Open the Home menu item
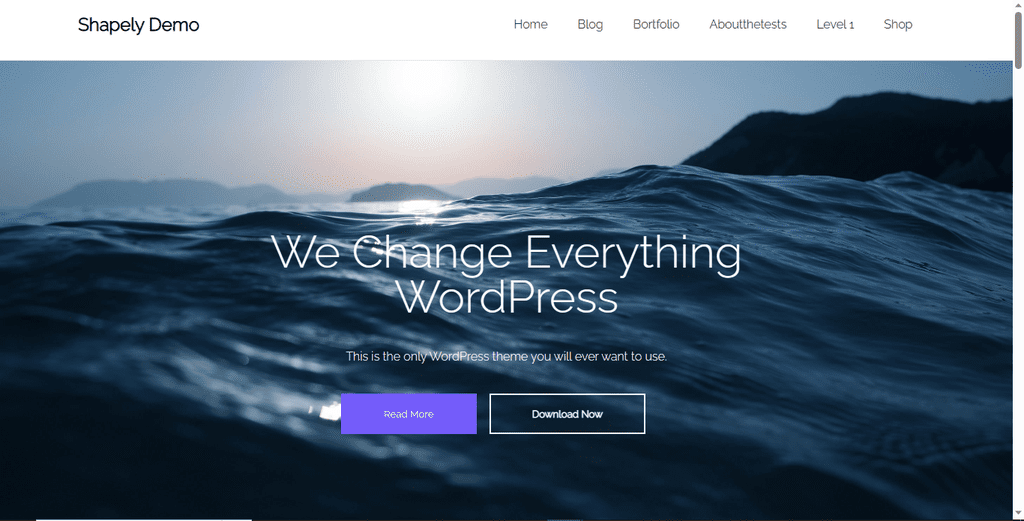This screenshot has width=1024, height=521. pyautogui.click(x=530, y=24)
